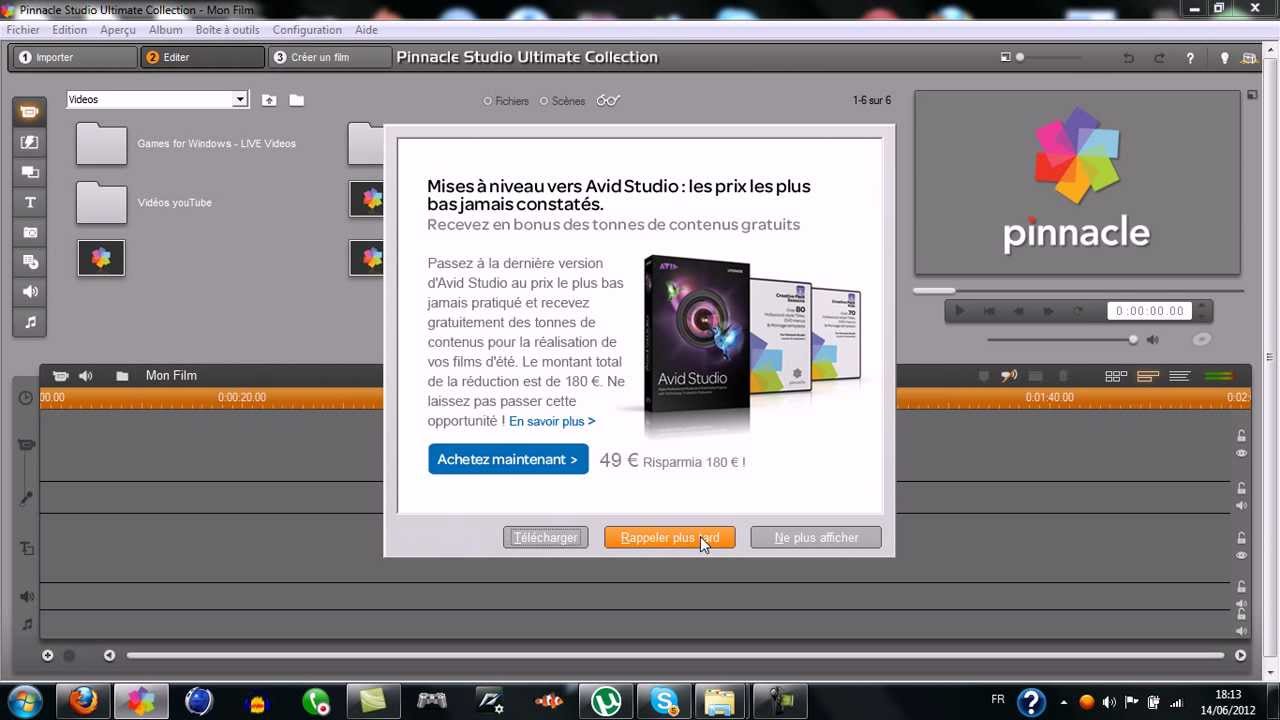Click the pop-out icon beside preview window
The height and width of the screenshot is (720, 1280).
pos(1252,95)
